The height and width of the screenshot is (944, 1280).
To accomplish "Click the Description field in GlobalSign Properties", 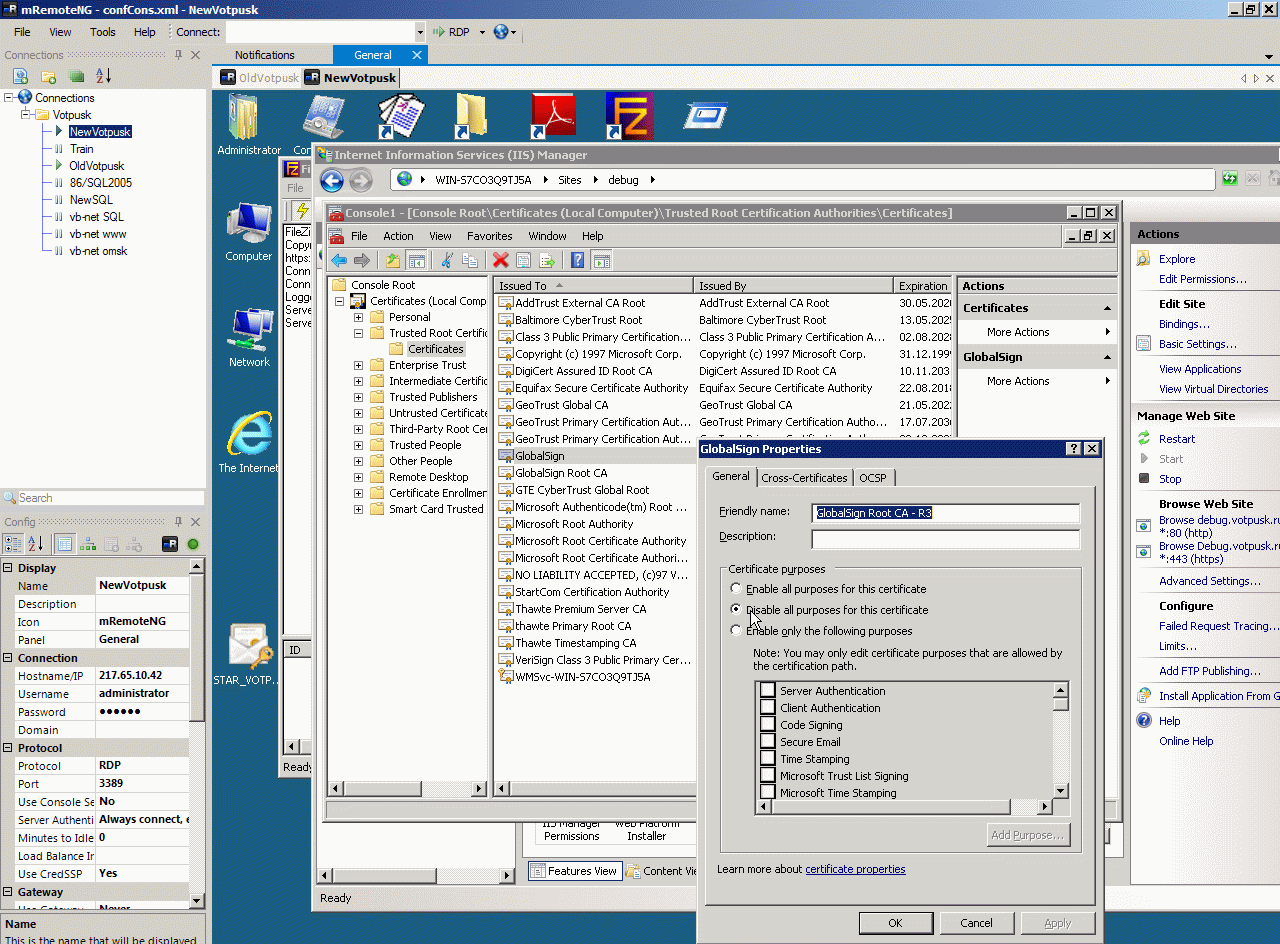I will coord(946,539).
